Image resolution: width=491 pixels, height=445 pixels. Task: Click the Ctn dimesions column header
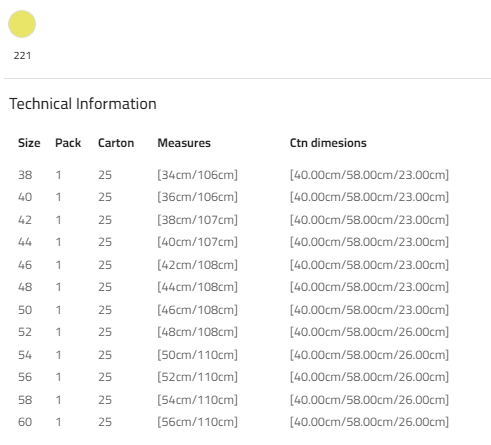pyautogui.click(x=328, y=143)
